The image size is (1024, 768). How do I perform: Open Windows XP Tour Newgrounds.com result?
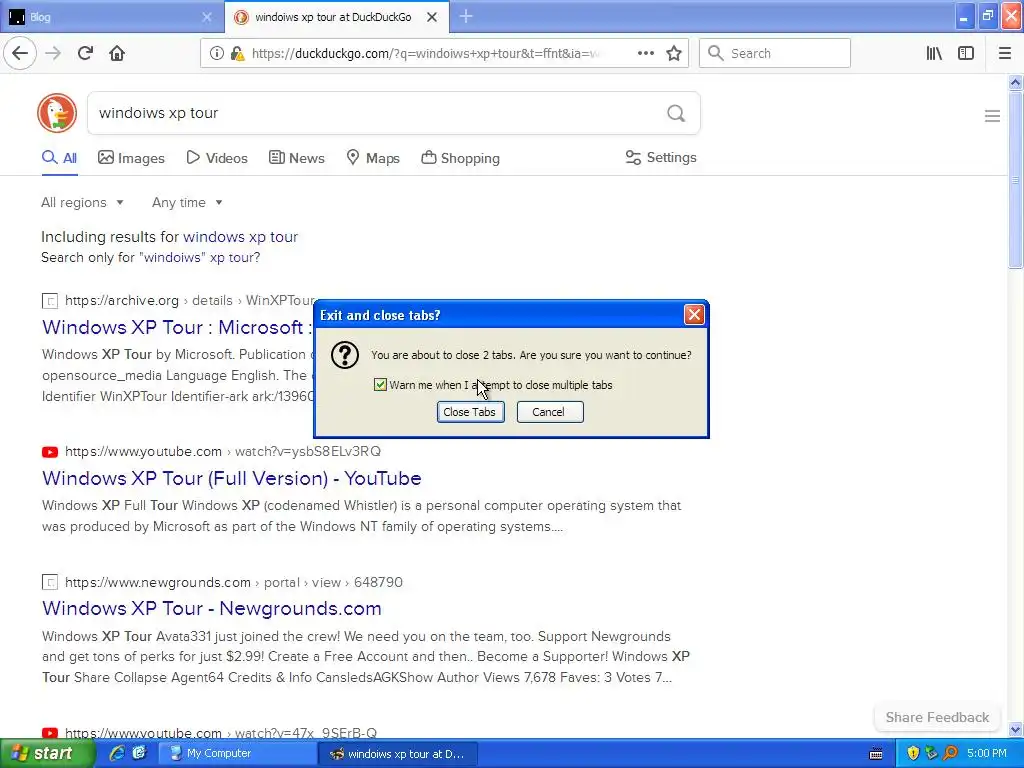tap(212, 608)
